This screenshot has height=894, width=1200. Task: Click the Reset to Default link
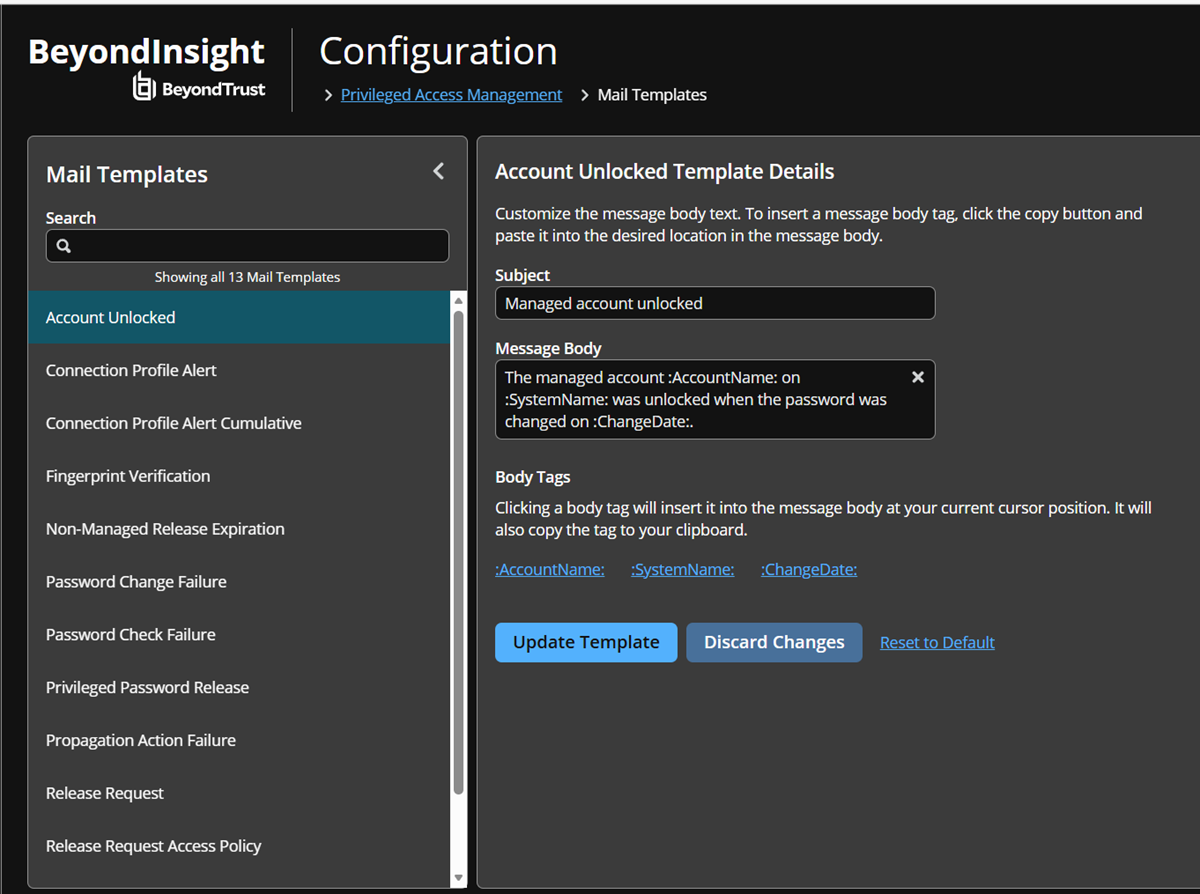pos(937,643)
